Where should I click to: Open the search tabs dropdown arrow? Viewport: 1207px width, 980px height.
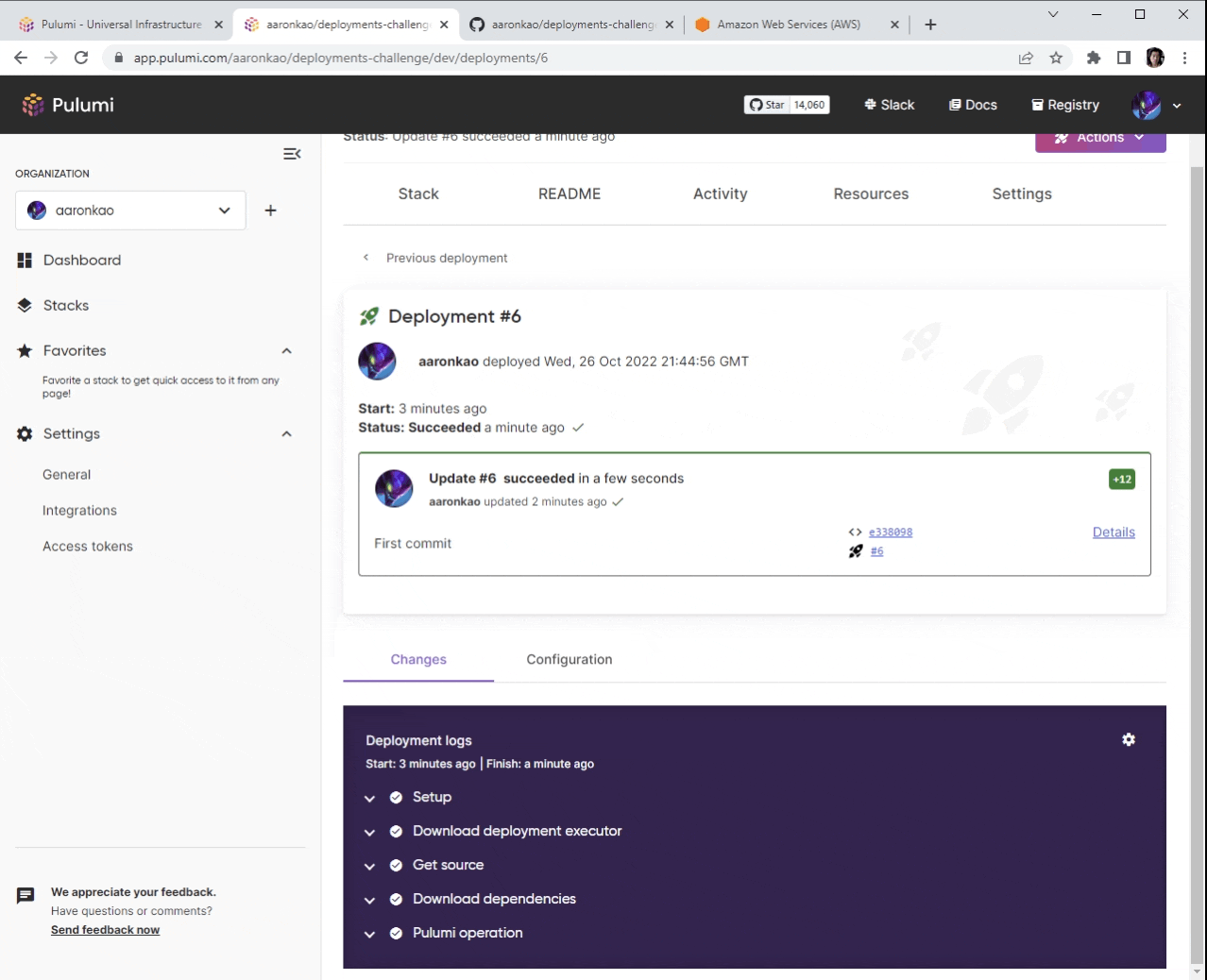click(x=1053, y=14)
